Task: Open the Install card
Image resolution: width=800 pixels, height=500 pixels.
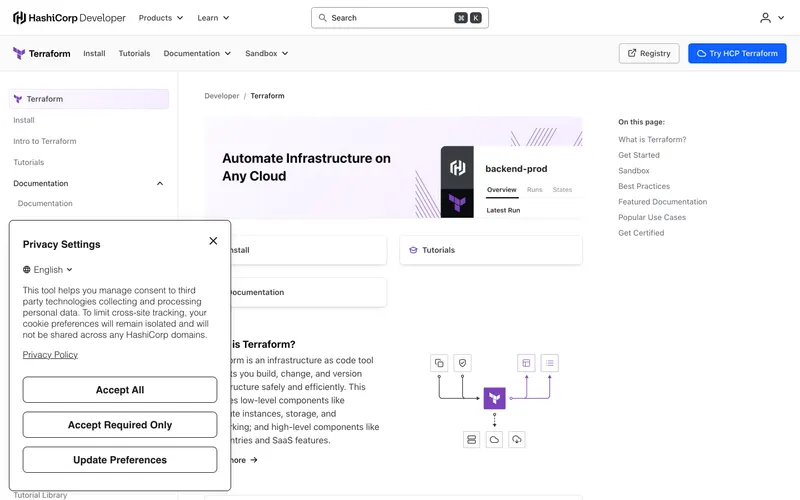Action: coord(309,250)
